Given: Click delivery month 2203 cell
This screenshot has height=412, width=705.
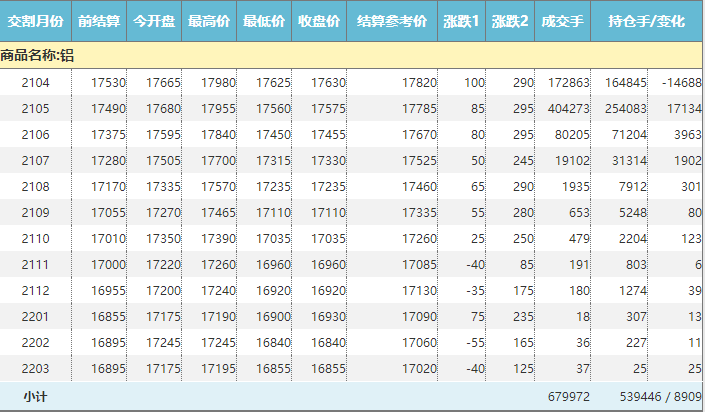Looking at the screenshot, I should [x=35, y=368].
